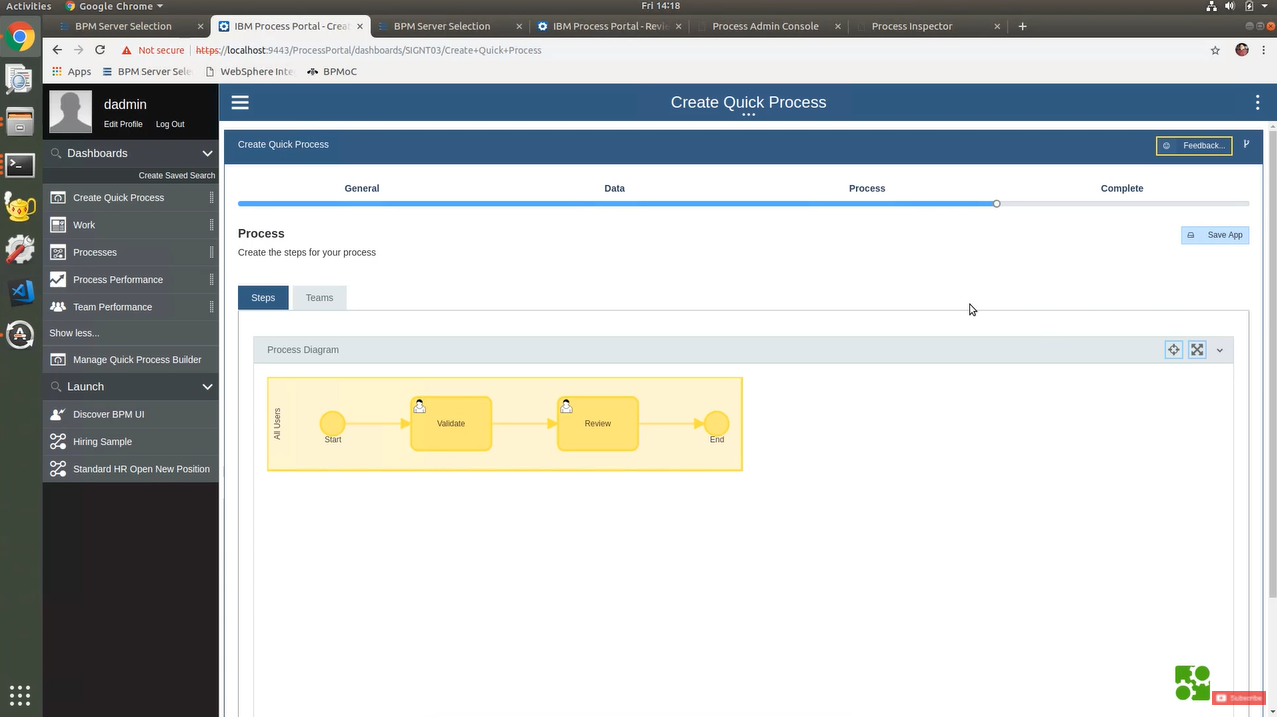Click the Log Out link

click(170, 124)
